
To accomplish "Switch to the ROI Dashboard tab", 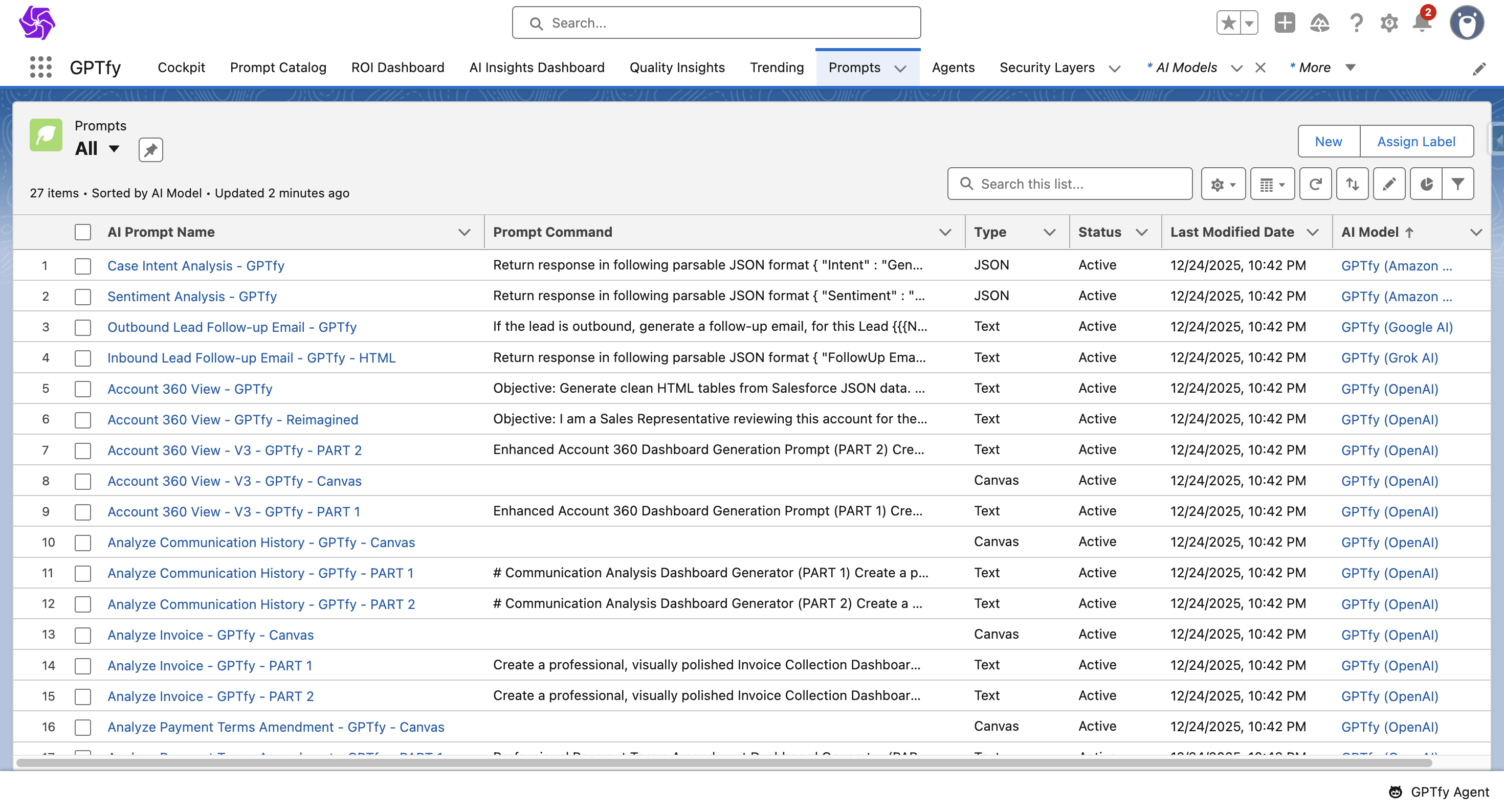I will click(x=397, y=67).
